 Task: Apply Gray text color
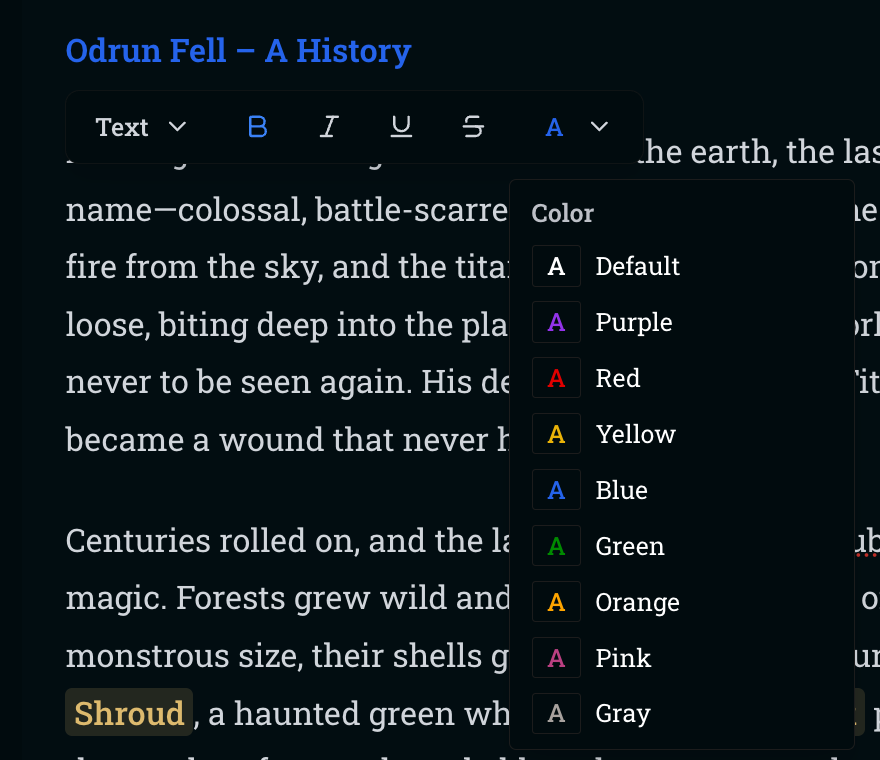point(622,714)
